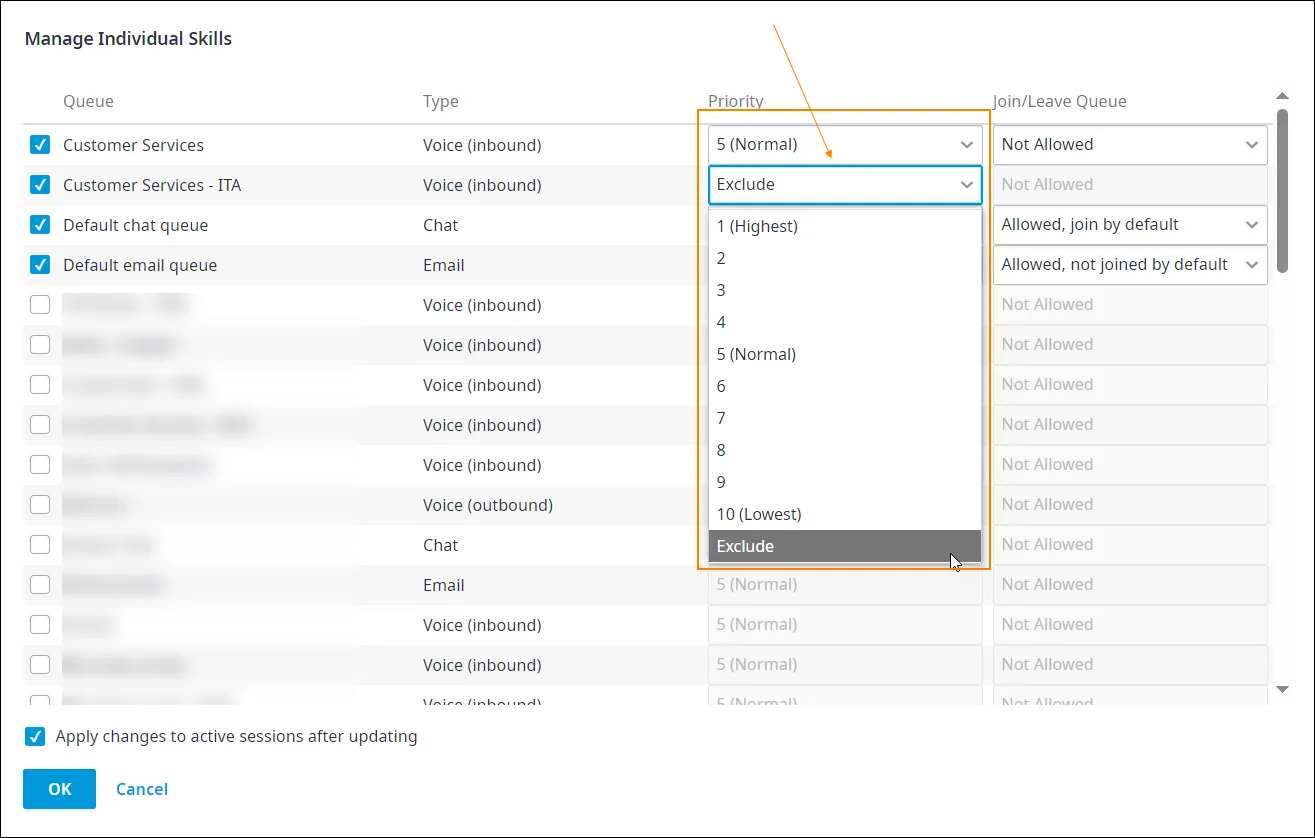Click the 'Default email queue' name
Viewport: 1315px width, 838px height.
(140, 265)
